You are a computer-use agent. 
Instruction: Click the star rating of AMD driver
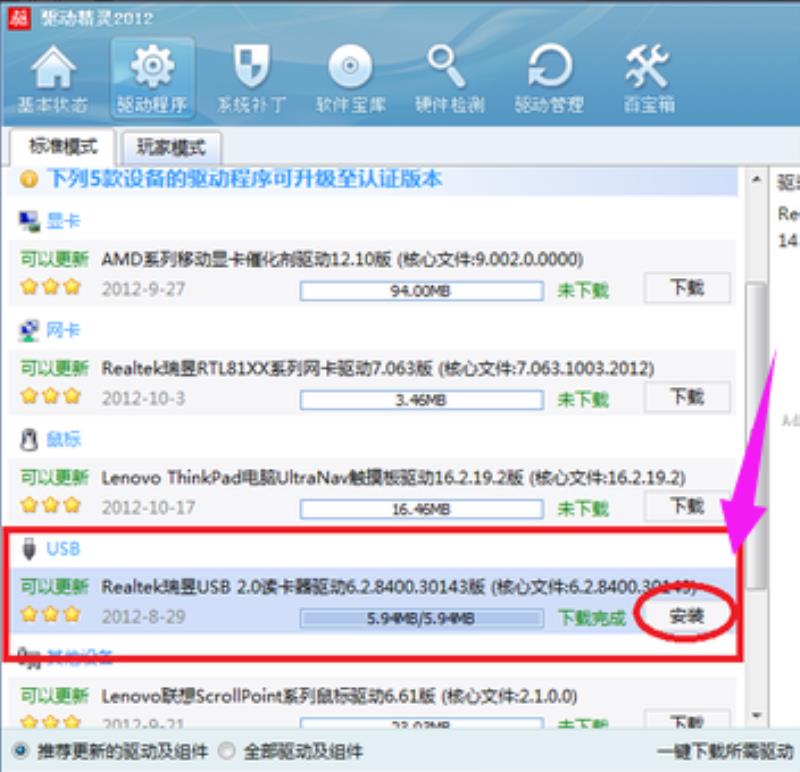[51, 287]
